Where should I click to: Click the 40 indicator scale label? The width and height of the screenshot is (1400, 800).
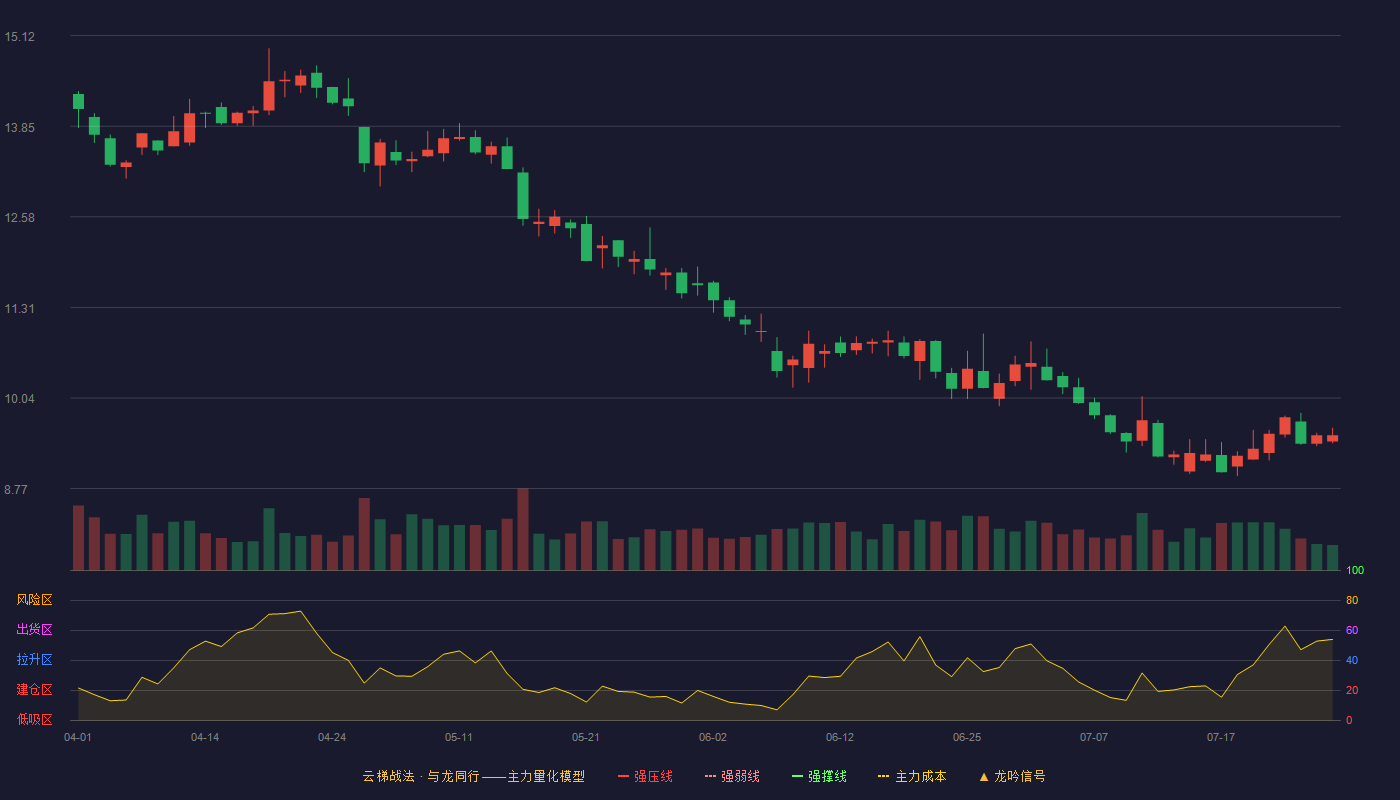tap(1352, 661)
